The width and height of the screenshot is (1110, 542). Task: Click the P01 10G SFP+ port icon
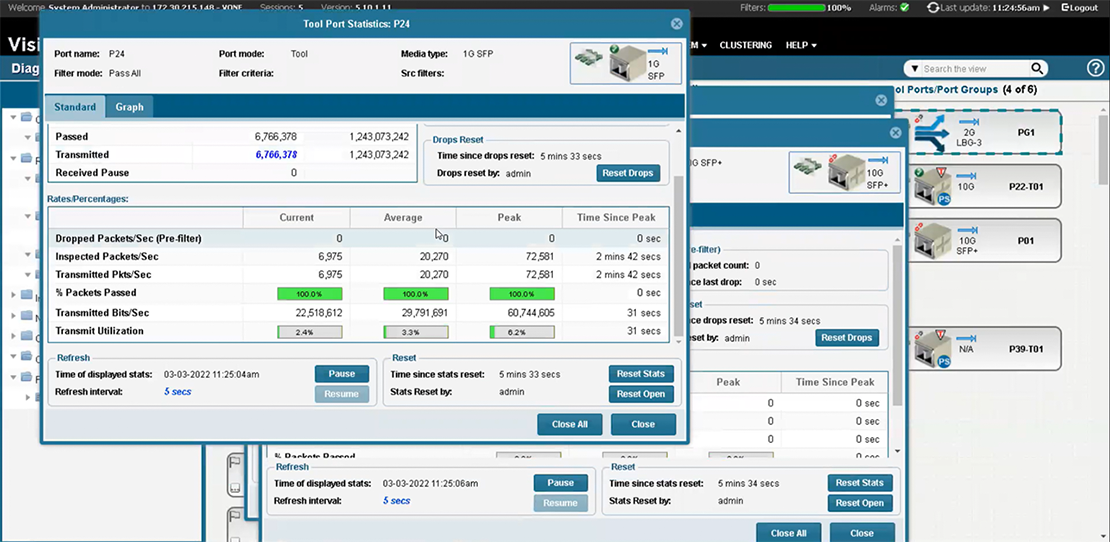933,241
